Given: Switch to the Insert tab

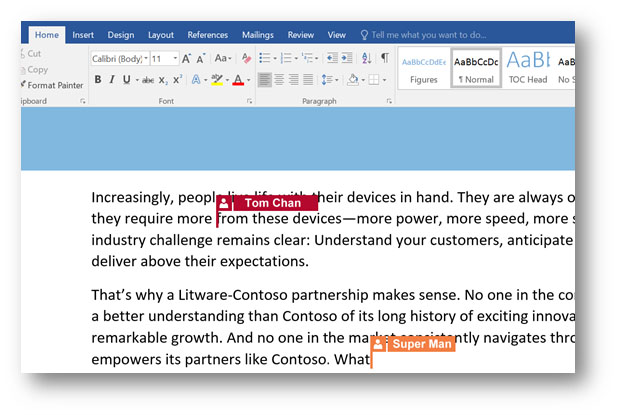Looking at the screenshot, I should coord(83,35).
